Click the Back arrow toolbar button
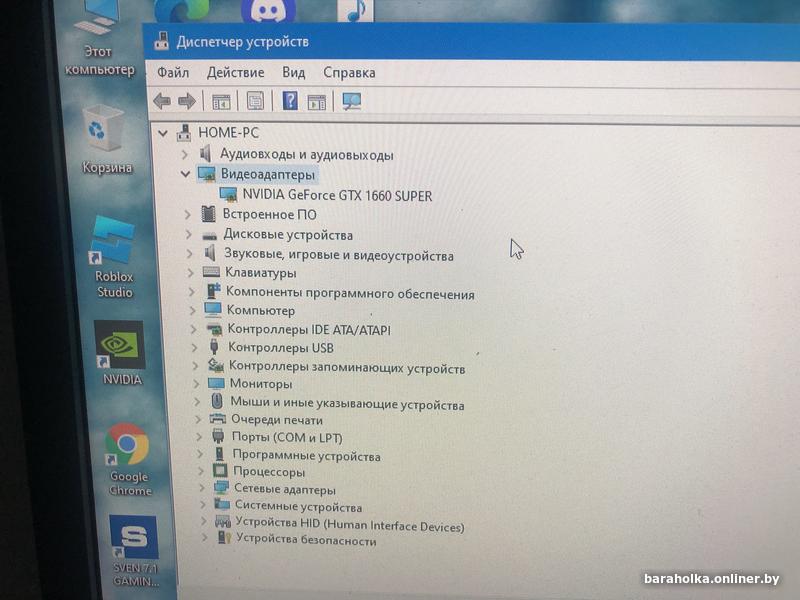Screen dimensions: 800x600 pyautogui.click(x=162, y=101)
